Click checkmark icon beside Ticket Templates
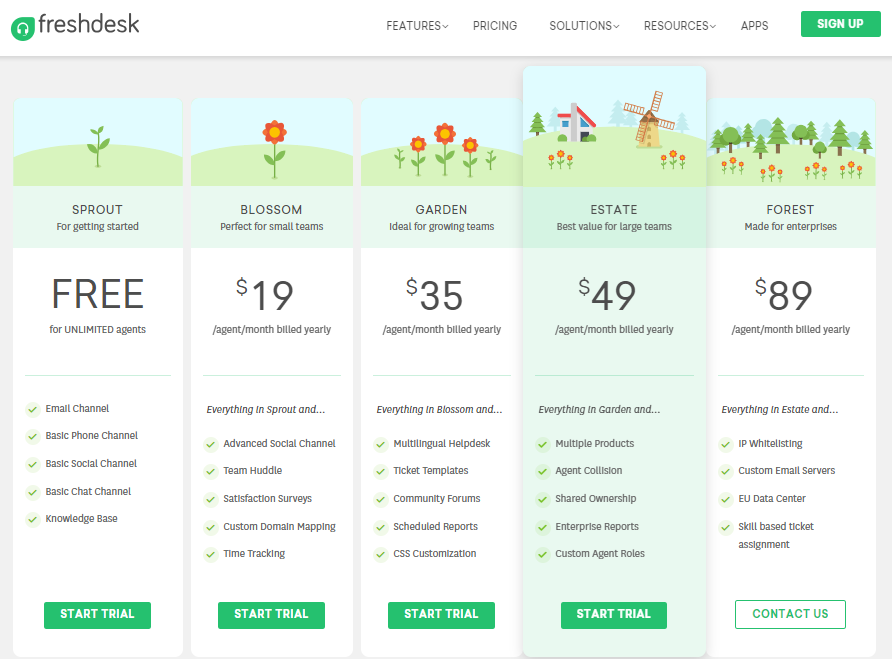The height and width of the screenshot is (659, 892). [381, 472]
